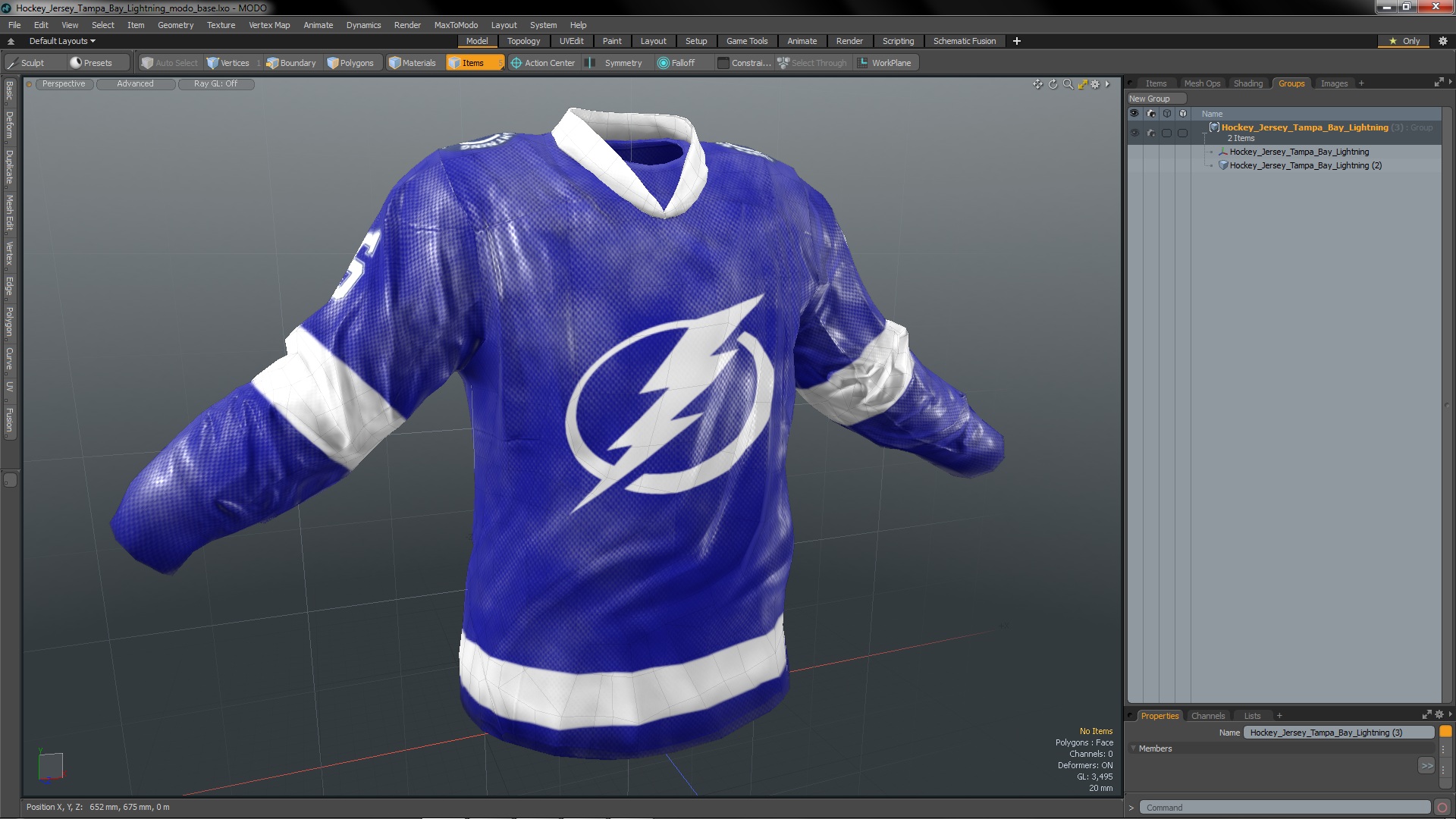Open the Perspective view type dropdown
The image size is (1456, 819).
64,84
